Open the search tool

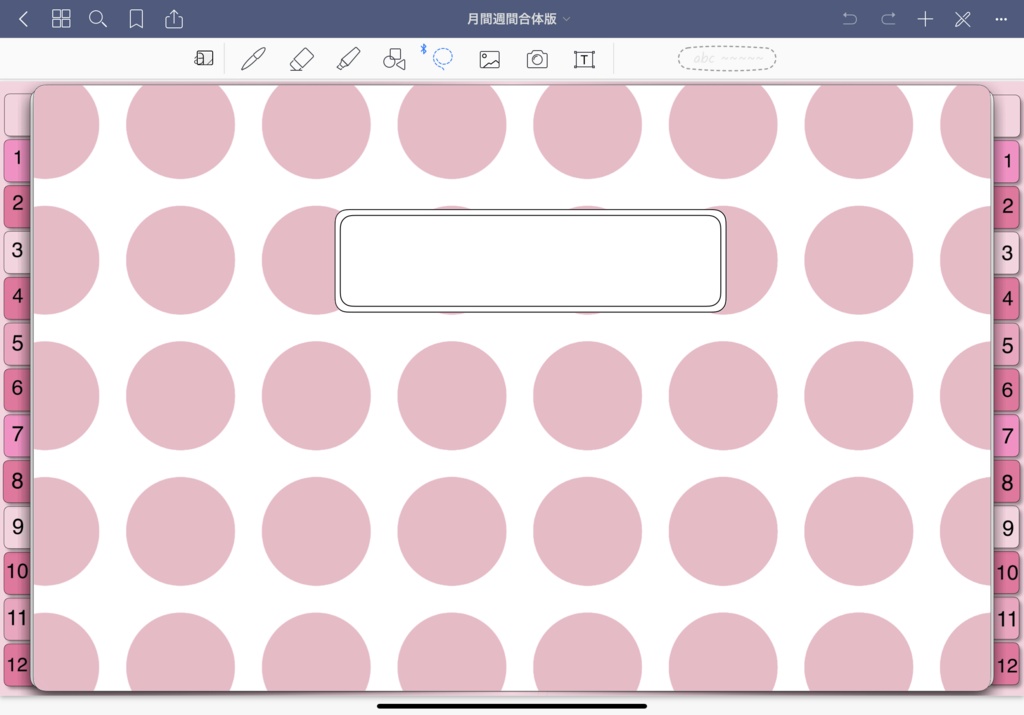(x=98, y=19)
